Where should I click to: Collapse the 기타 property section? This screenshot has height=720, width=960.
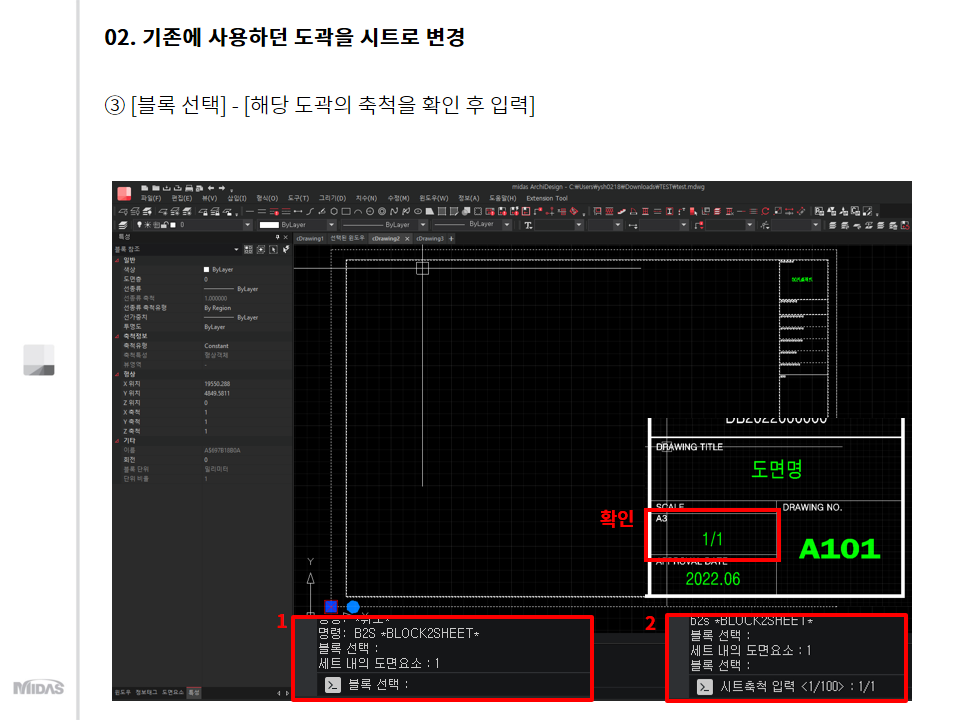(x=117, y=441)
